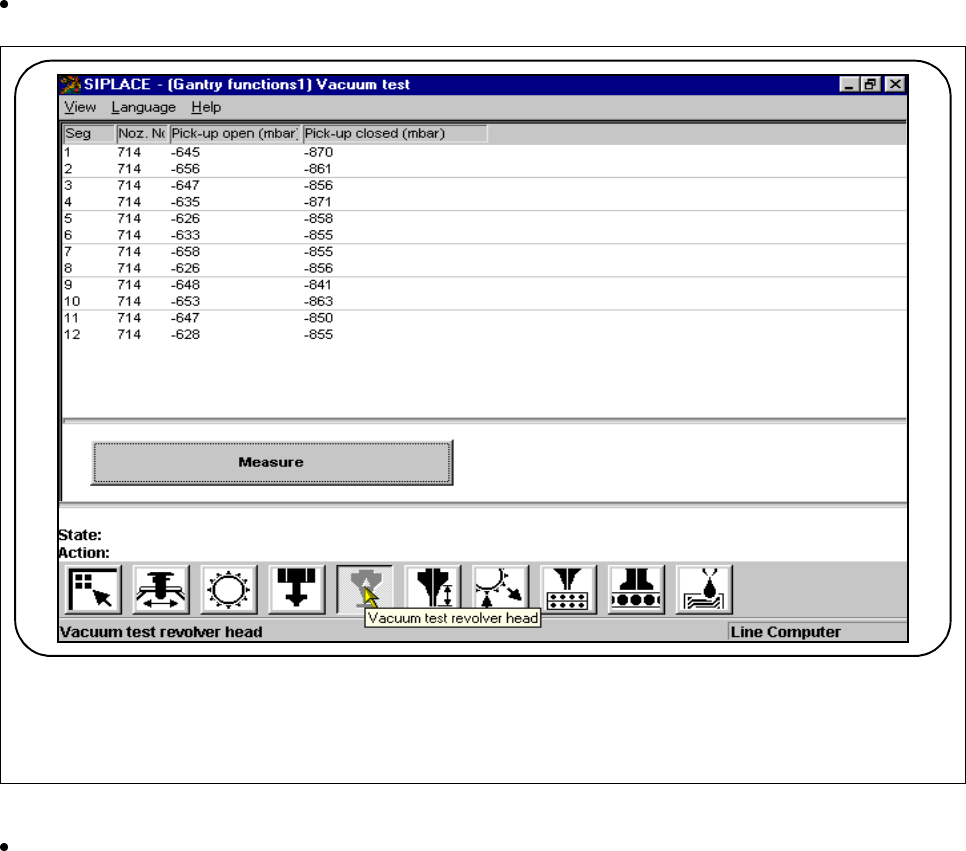966x851 pixels.
Task: Select pick-up closed value -861
Action: click(318, 169)
